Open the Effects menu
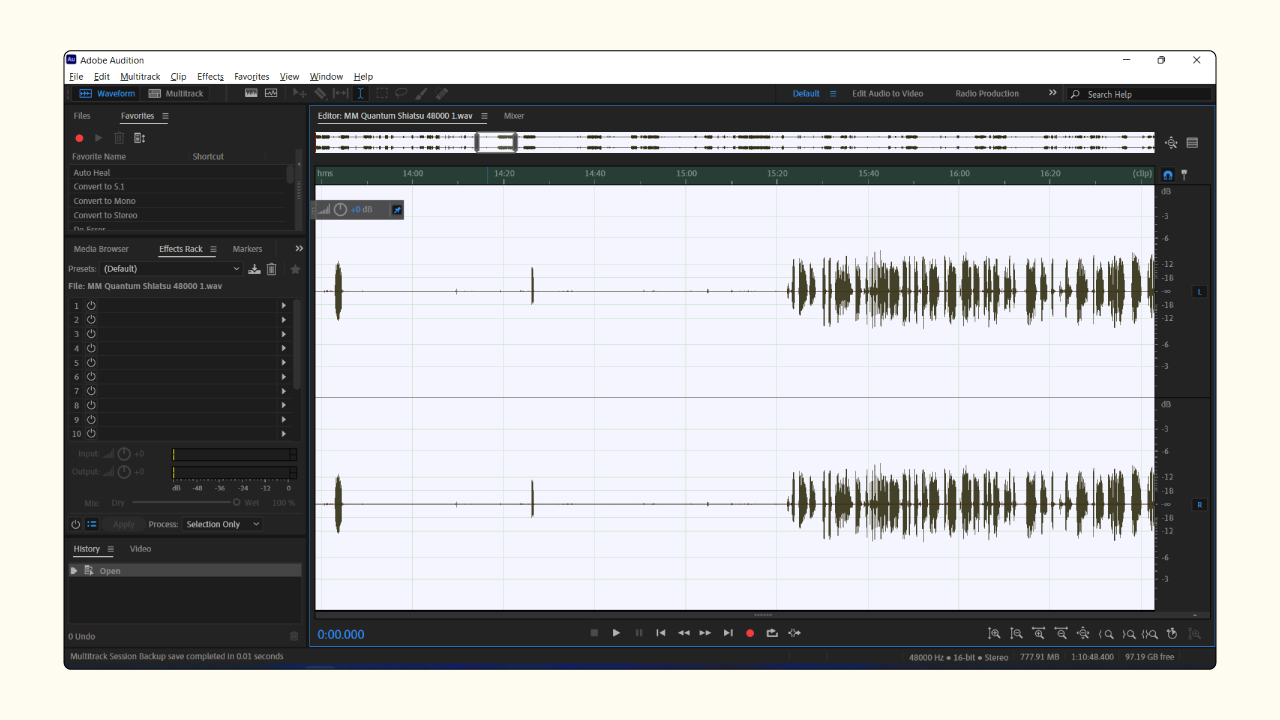 click(210, 77)
